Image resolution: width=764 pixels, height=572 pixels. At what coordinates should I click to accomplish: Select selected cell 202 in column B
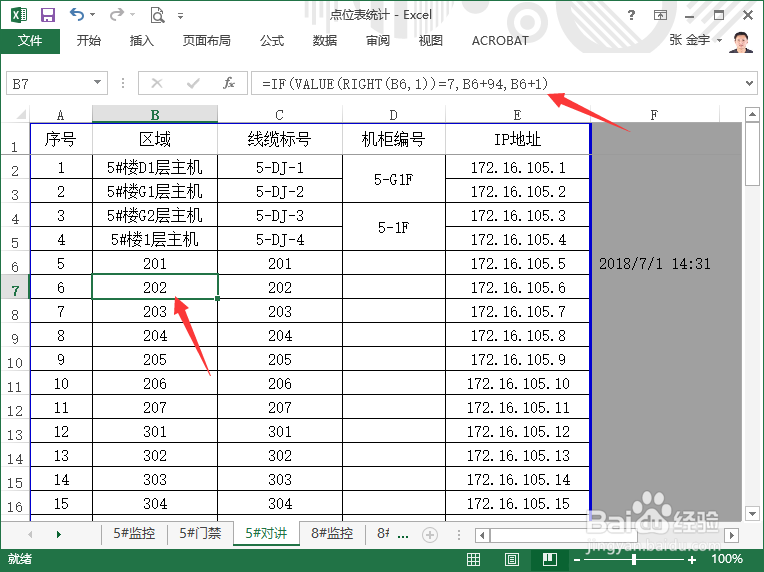[x=155, y=287]
